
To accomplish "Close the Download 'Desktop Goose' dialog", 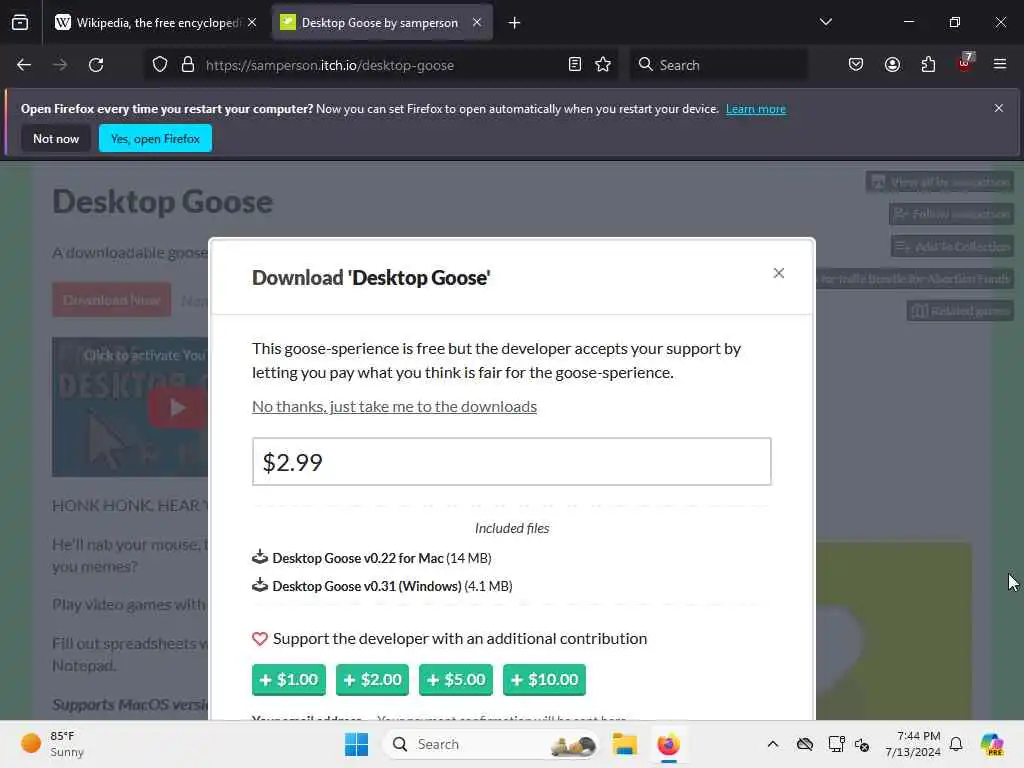I will click(x=778, y=273).
